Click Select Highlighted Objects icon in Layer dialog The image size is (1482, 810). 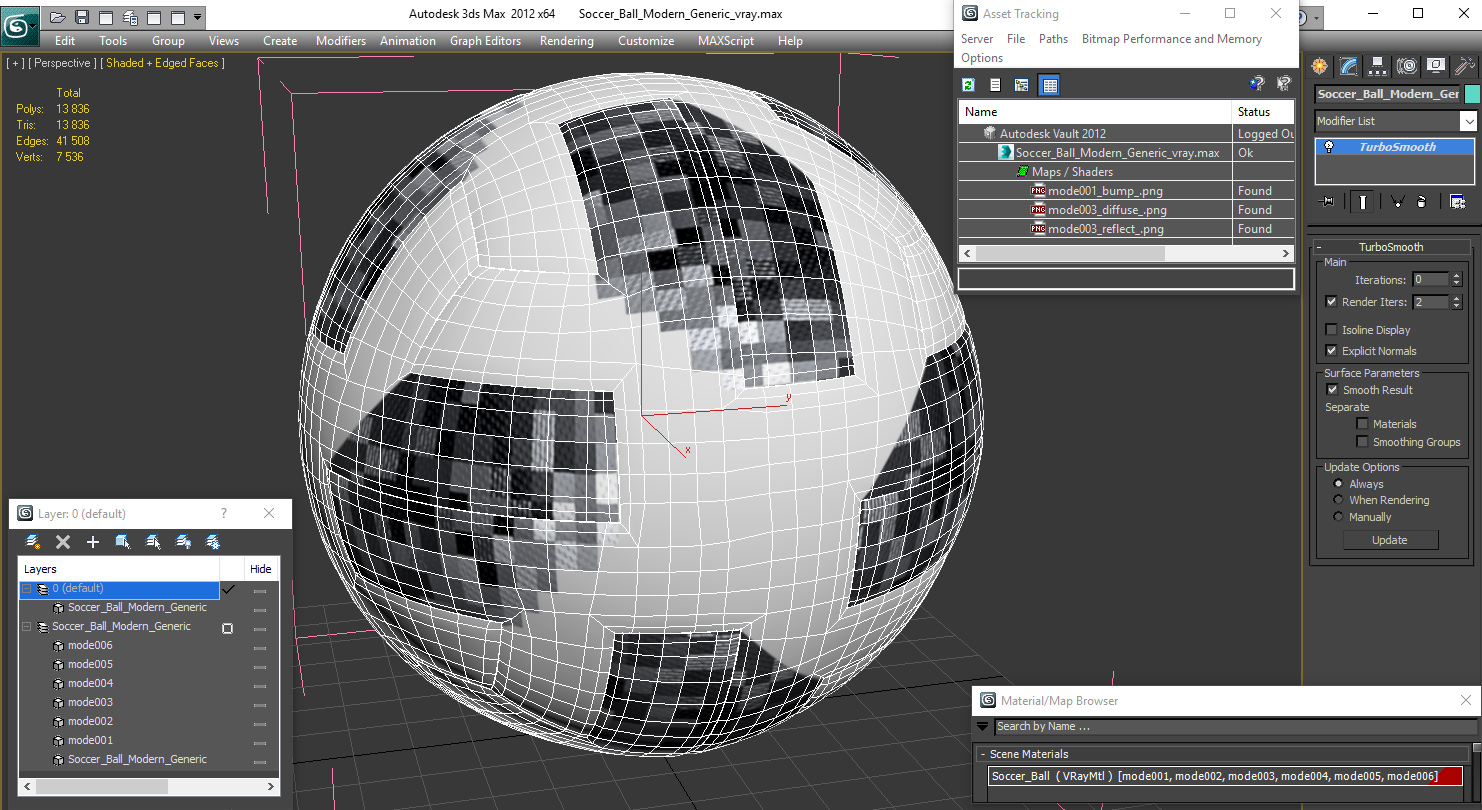[x=123, y=541]
